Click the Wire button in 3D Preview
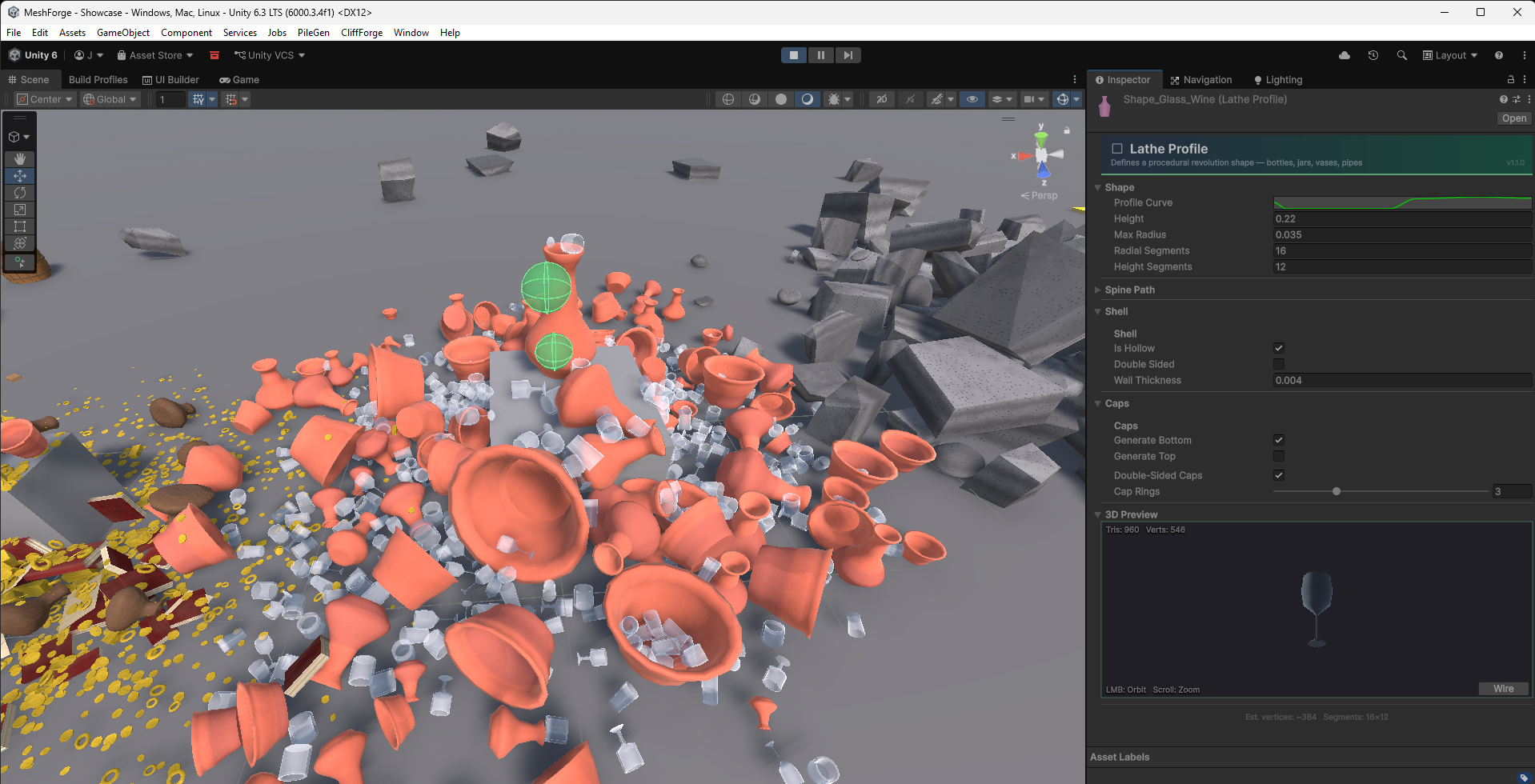 click(1502, 688)
